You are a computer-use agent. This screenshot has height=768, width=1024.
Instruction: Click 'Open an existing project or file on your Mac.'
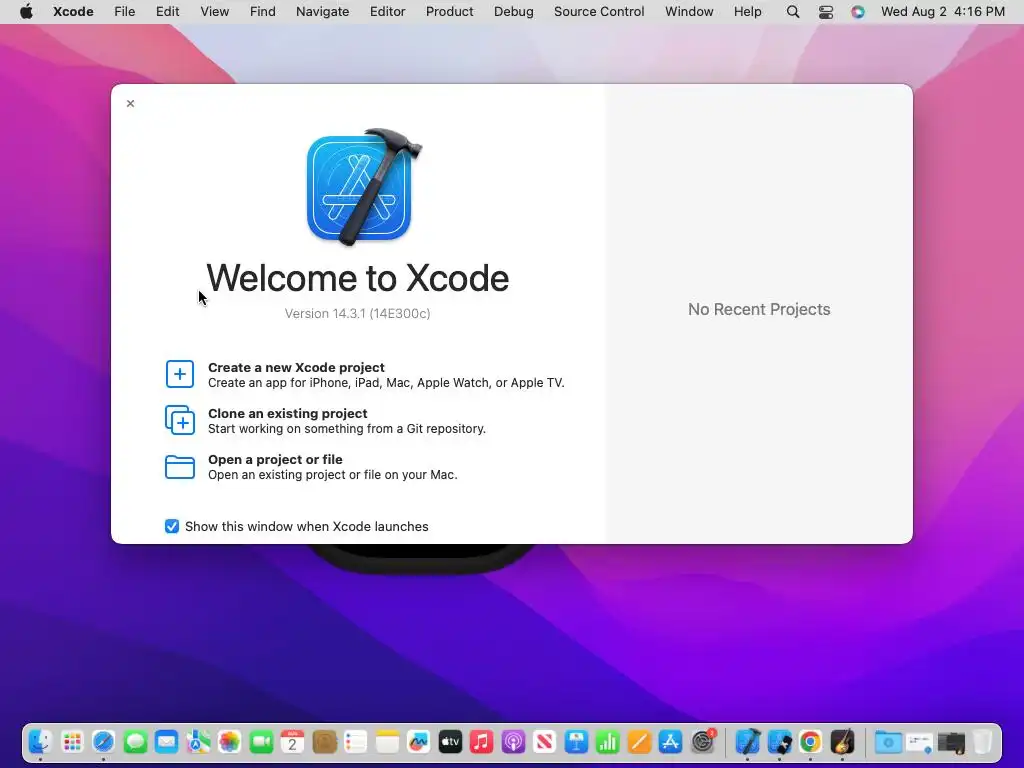point(332,475)
